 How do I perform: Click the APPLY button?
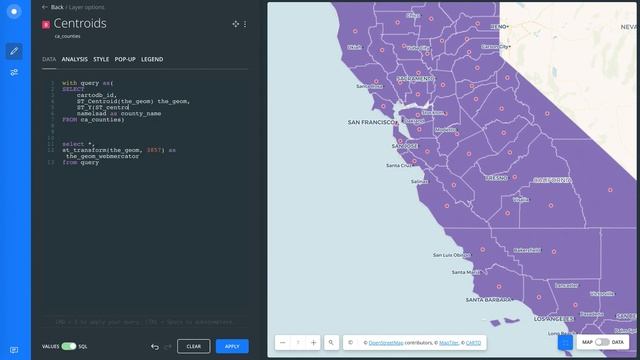pyautogui.click(x=232, y=346)
